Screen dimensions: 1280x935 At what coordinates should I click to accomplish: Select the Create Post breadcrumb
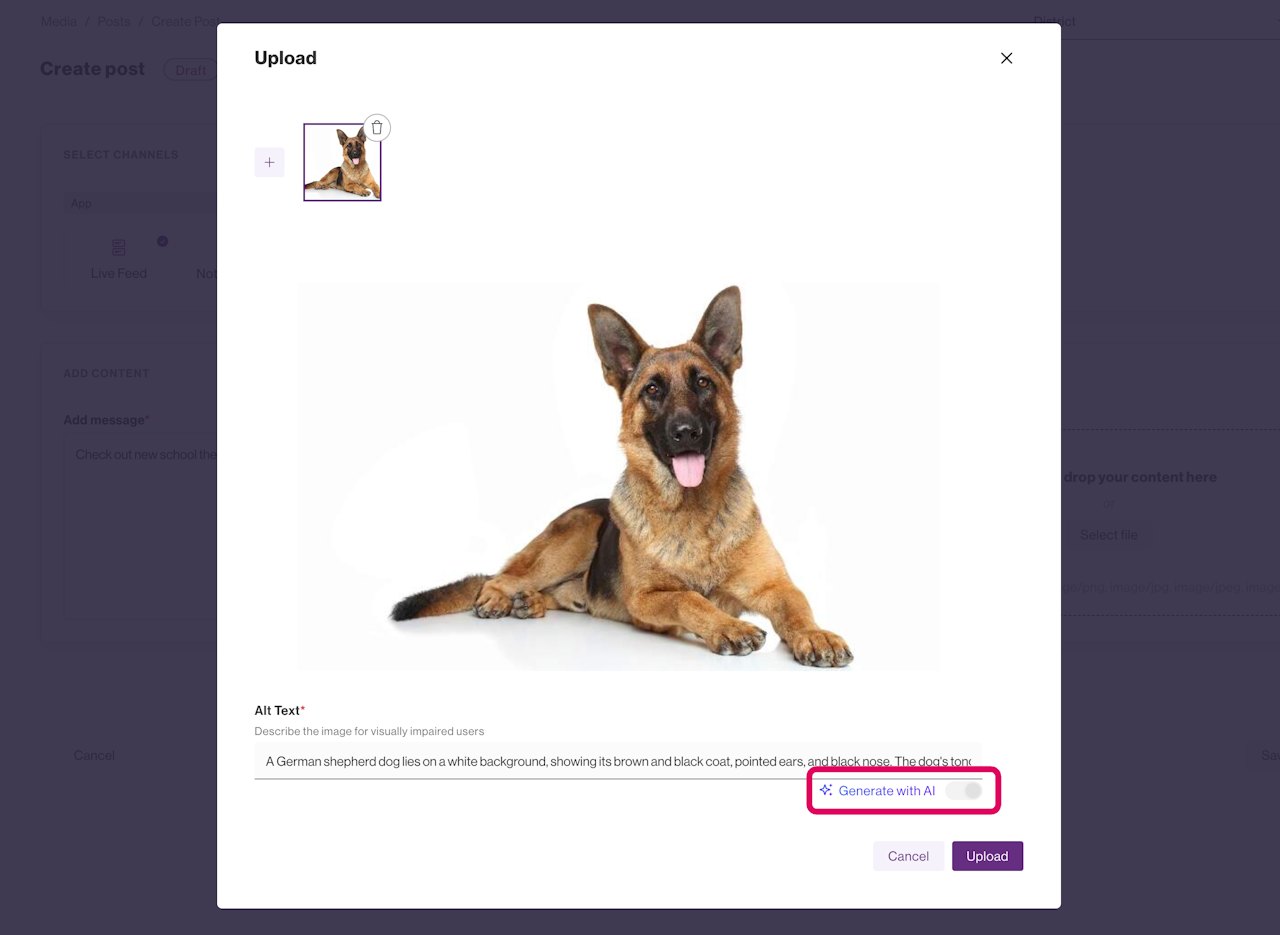pyautogui.click(x=184, y=21)
